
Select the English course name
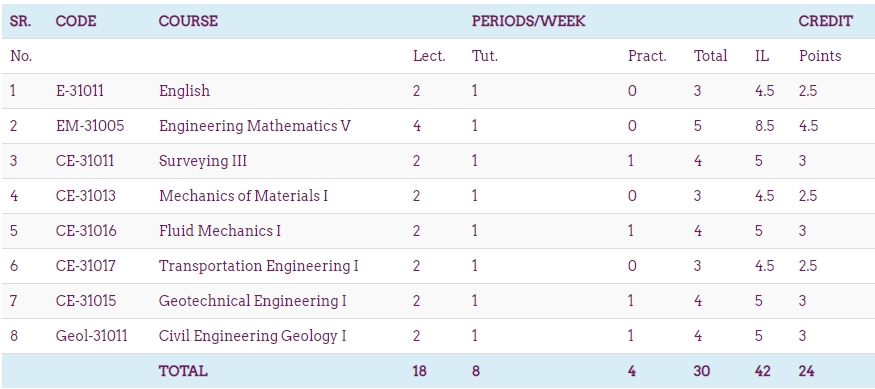(184, 91)
